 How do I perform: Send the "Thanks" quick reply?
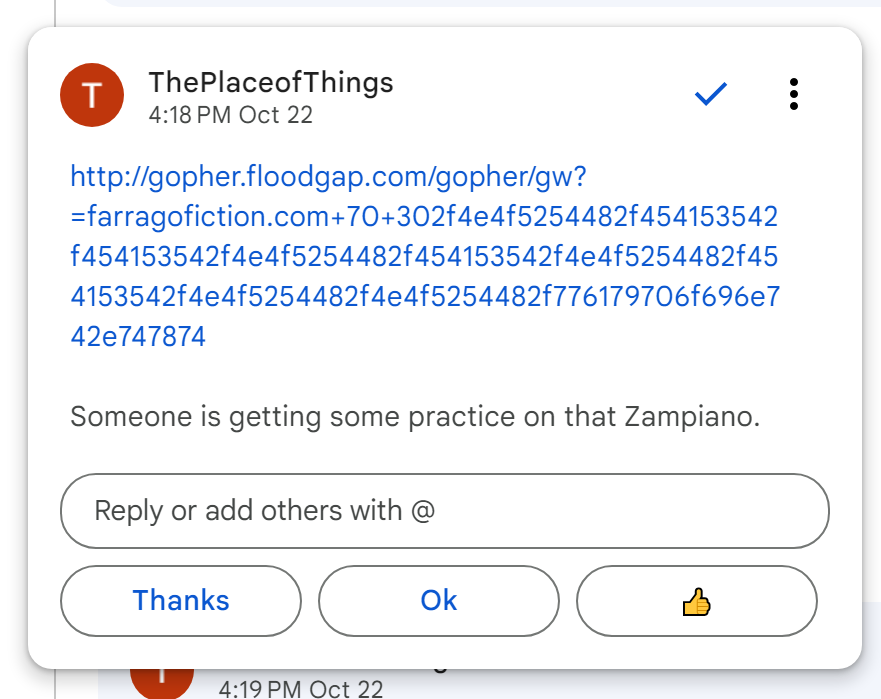[x=181, y=601]
